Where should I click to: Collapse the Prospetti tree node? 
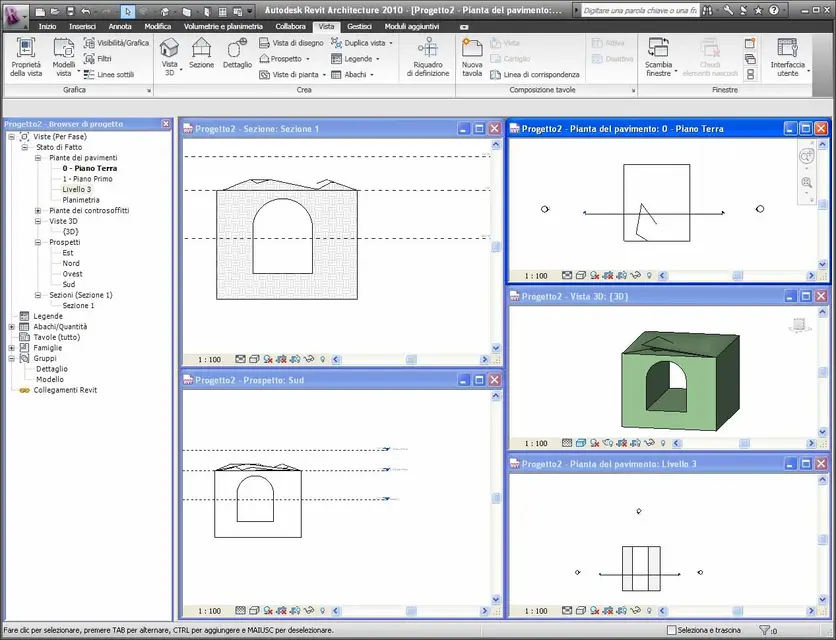[x=39, y=242]
